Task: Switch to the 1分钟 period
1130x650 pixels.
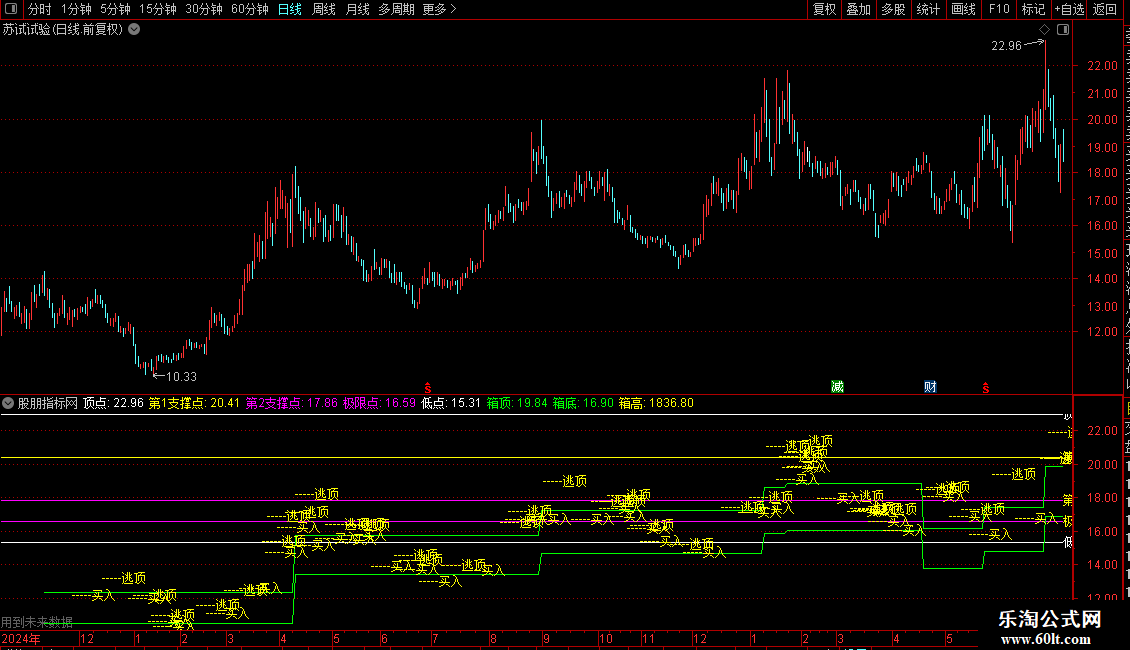Action: coord(76,9)
